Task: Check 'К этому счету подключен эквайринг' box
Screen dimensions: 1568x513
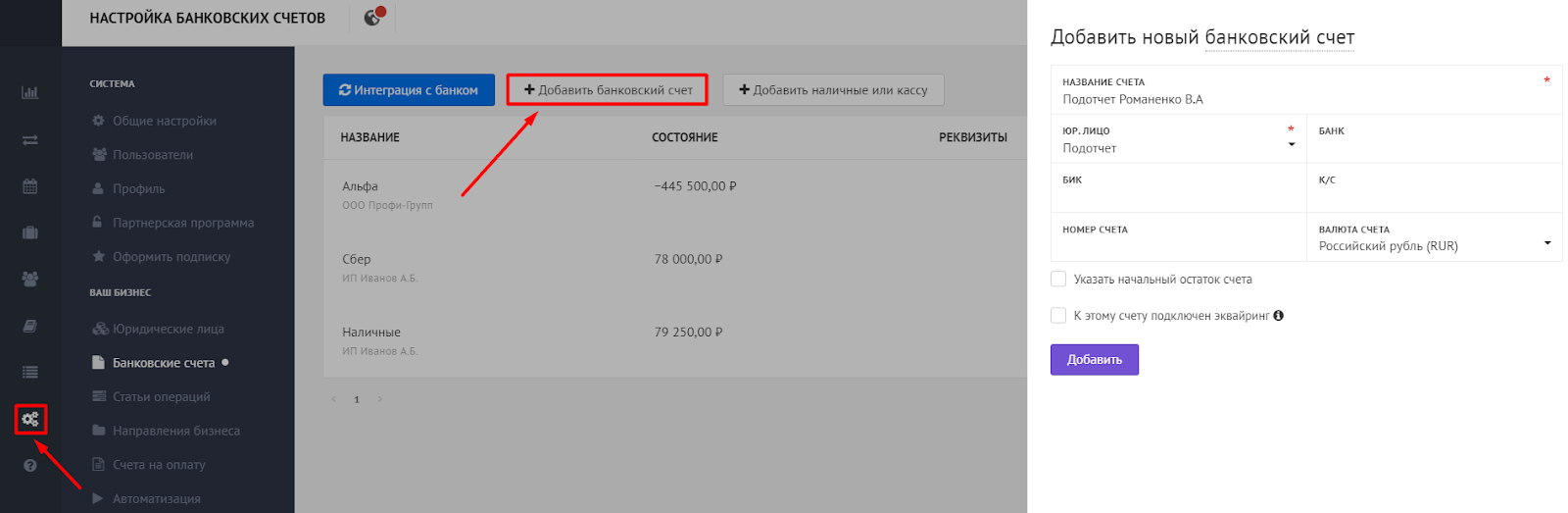Action: (1058, 316)
